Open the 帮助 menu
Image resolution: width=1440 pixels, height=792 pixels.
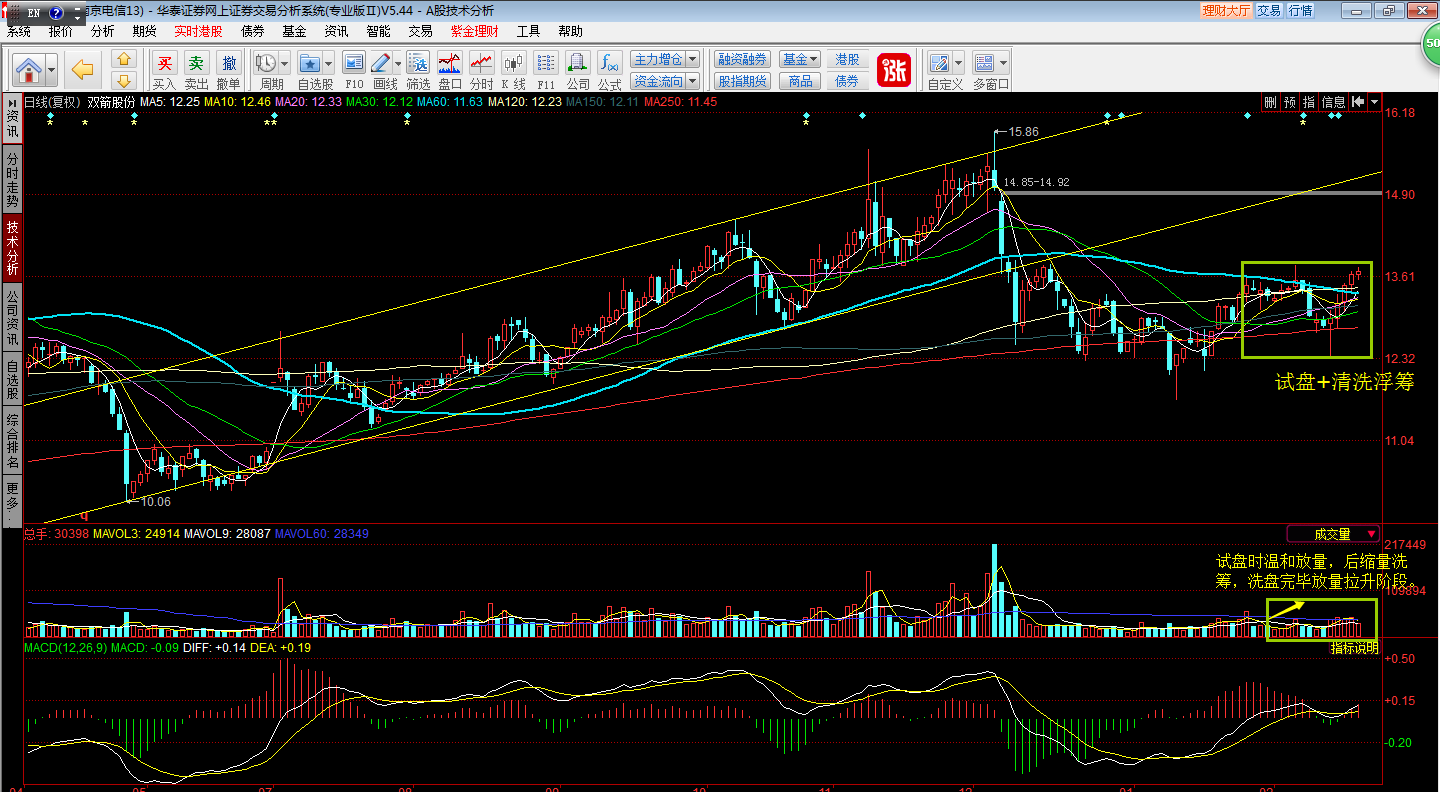(x=570, y=31)
